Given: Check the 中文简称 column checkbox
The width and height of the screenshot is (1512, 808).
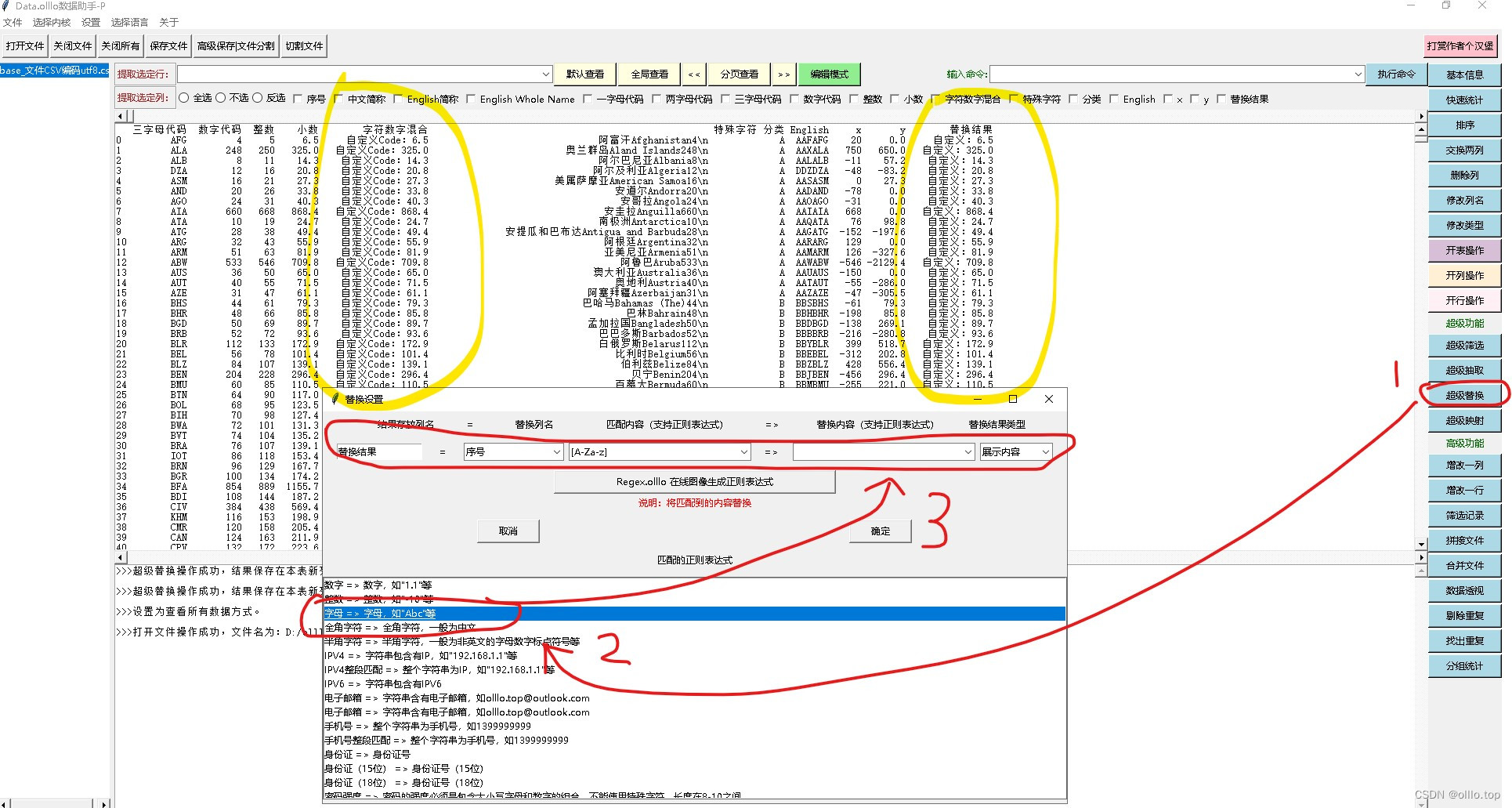Looking at the screenshot, I should [339, 100].
